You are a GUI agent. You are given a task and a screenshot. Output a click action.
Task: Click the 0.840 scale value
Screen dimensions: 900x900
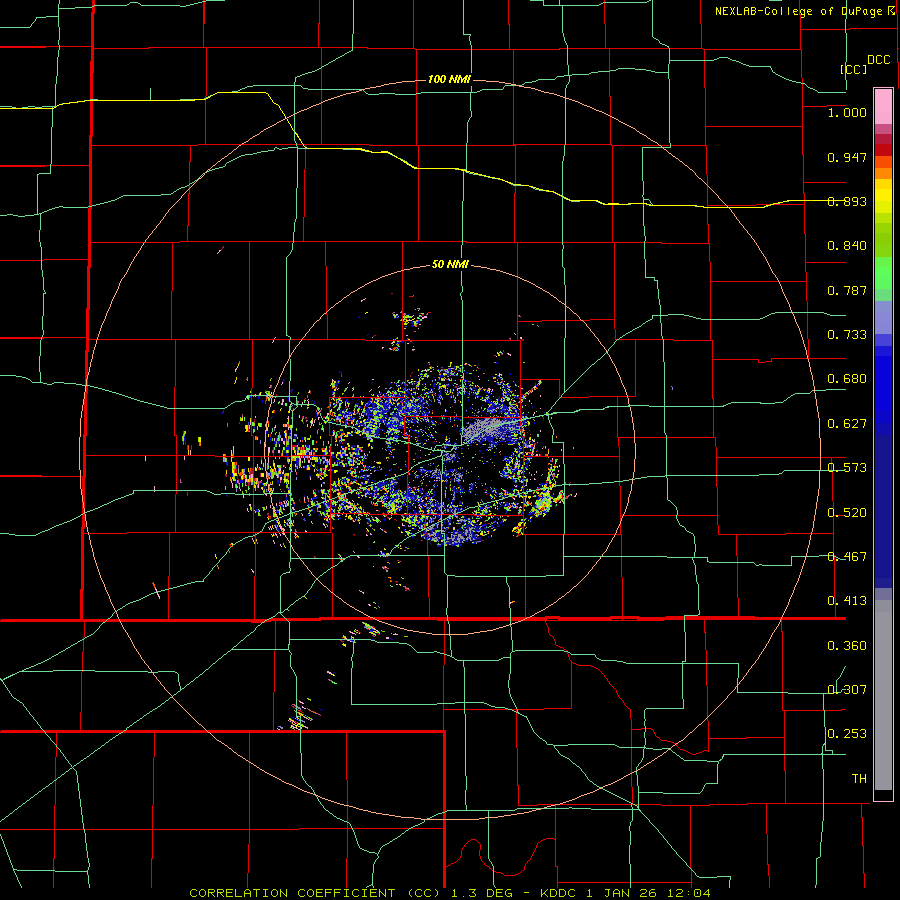click(847, 246)
